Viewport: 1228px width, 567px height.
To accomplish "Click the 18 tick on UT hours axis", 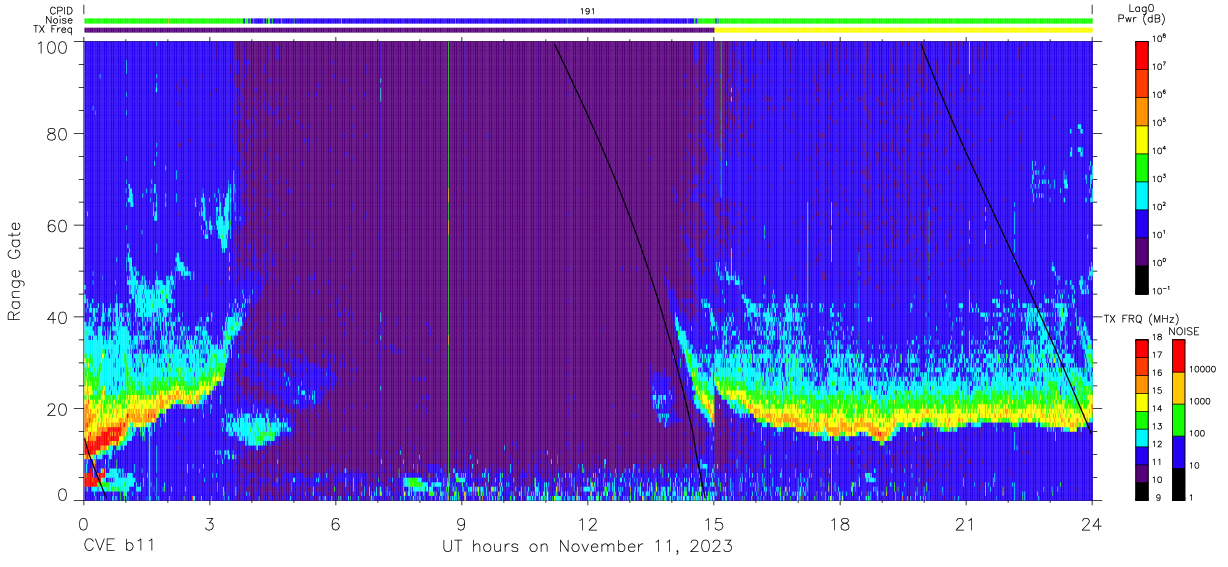I will pyautogui.click(x=840, y=523).
